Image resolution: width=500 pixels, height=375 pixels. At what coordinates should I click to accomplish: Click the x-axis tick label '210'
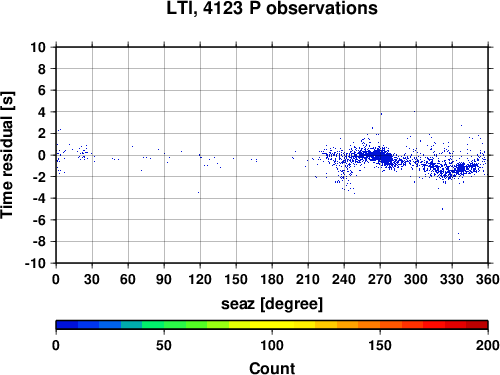coord(308,279)
